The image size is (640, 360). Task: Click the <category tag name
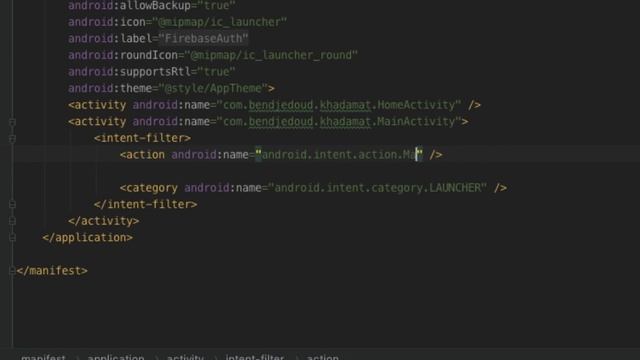click(x=149, y=188)
